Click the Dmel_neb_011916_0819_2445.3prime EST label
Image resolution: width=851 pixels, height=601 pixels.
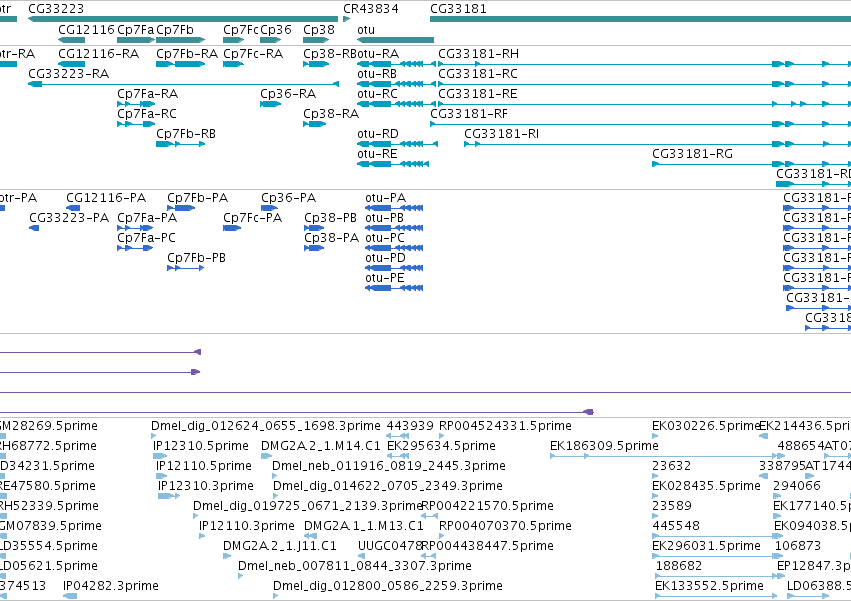(x=389, y=466)
